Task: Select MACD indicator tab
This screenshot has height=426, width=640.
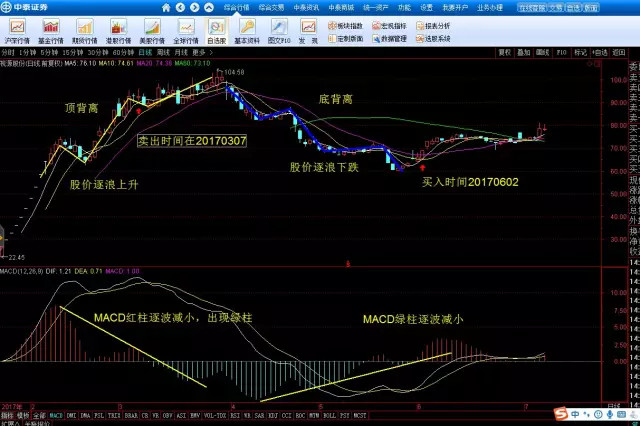Action: [x=56, y=415]
